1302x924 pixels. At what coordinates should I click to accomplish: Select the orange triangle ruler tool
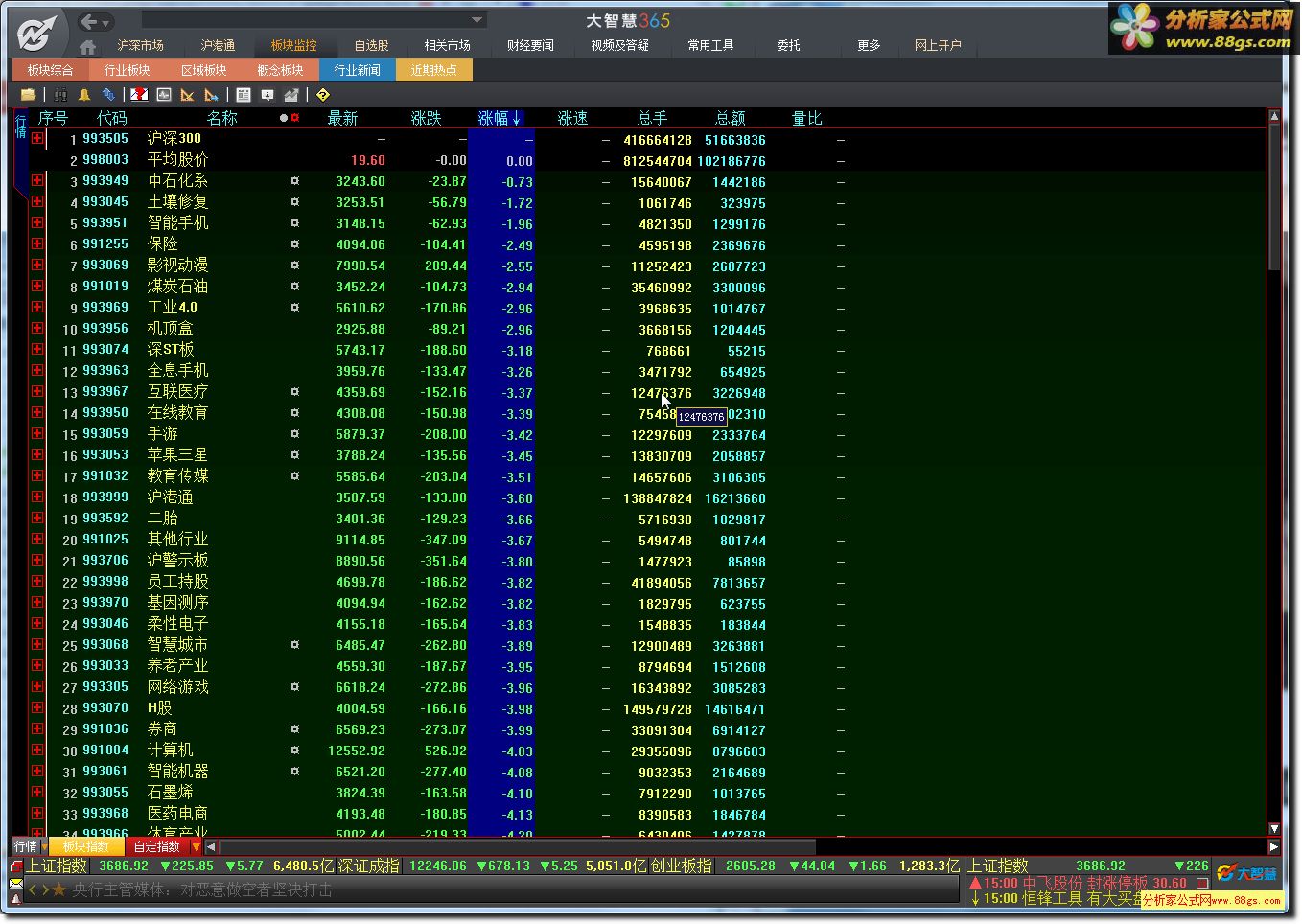[x=188, y=94]
